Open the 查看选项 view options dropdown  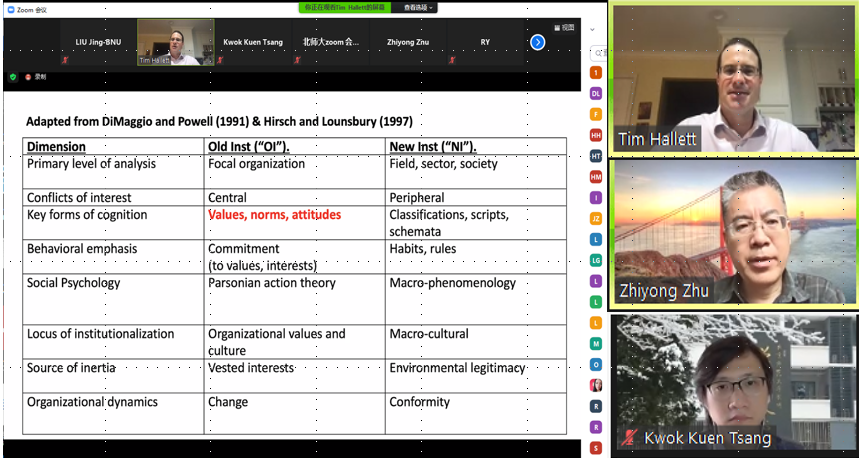(418, 7)
